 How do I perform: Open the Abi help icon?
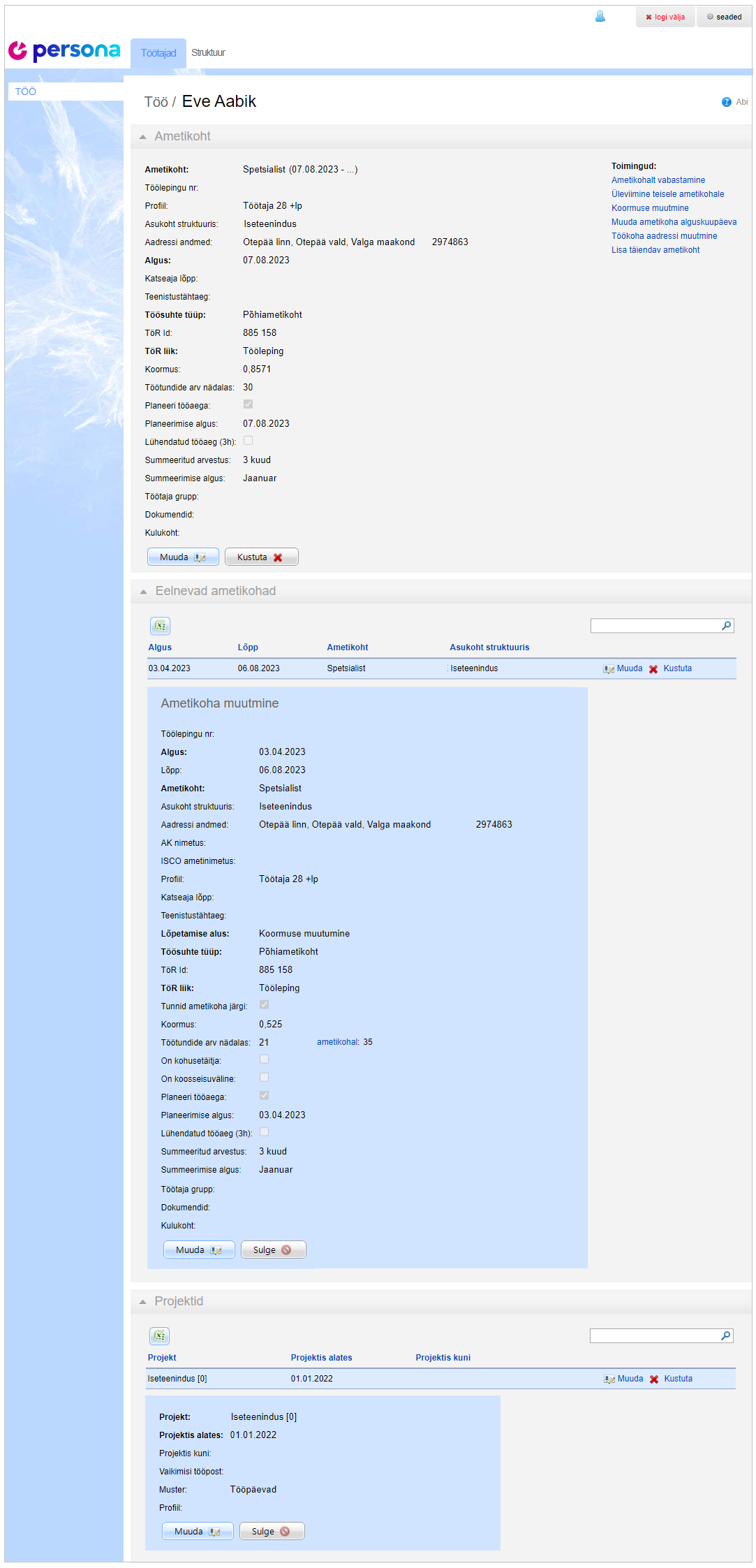[x=726, y=102]
